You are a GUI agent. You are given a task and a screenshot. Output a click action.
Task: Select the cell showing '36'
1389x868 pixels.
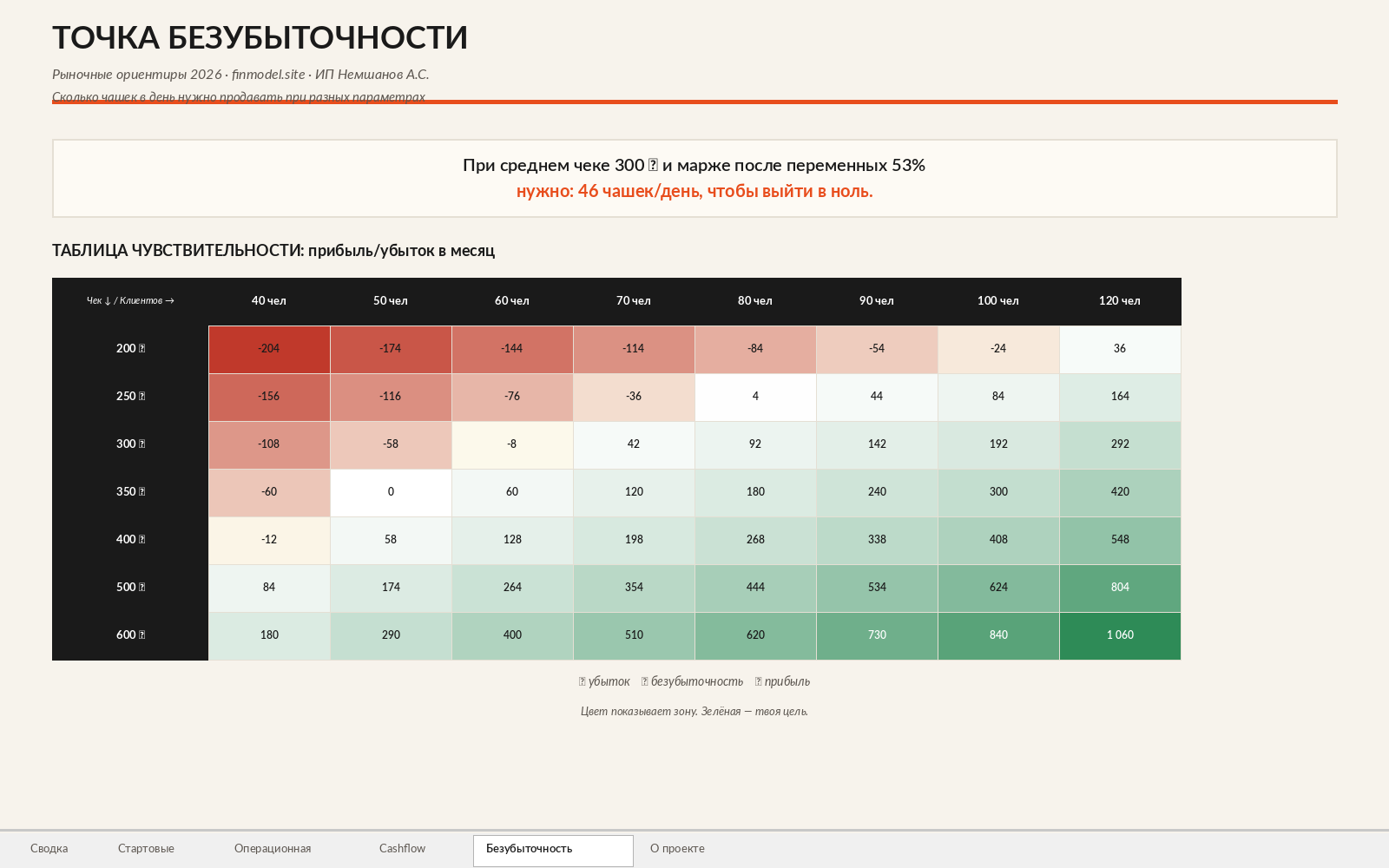click(x=1120, y=349)
